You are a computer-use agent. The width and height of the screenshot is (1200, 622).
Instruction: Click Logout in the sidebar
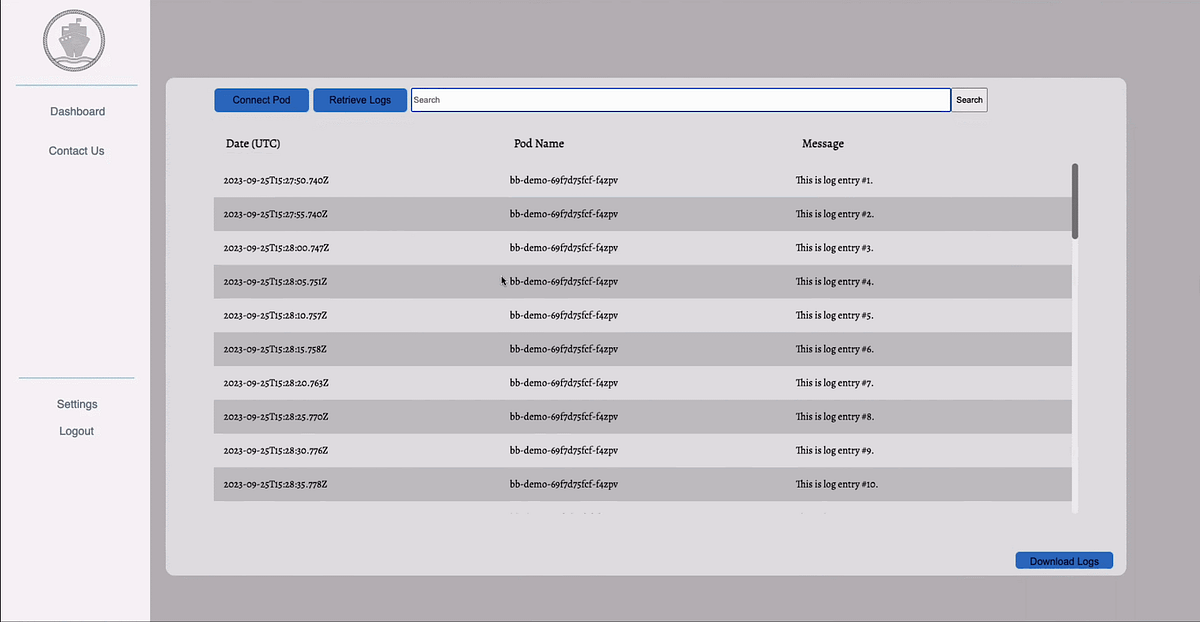(x=76, y=431)
